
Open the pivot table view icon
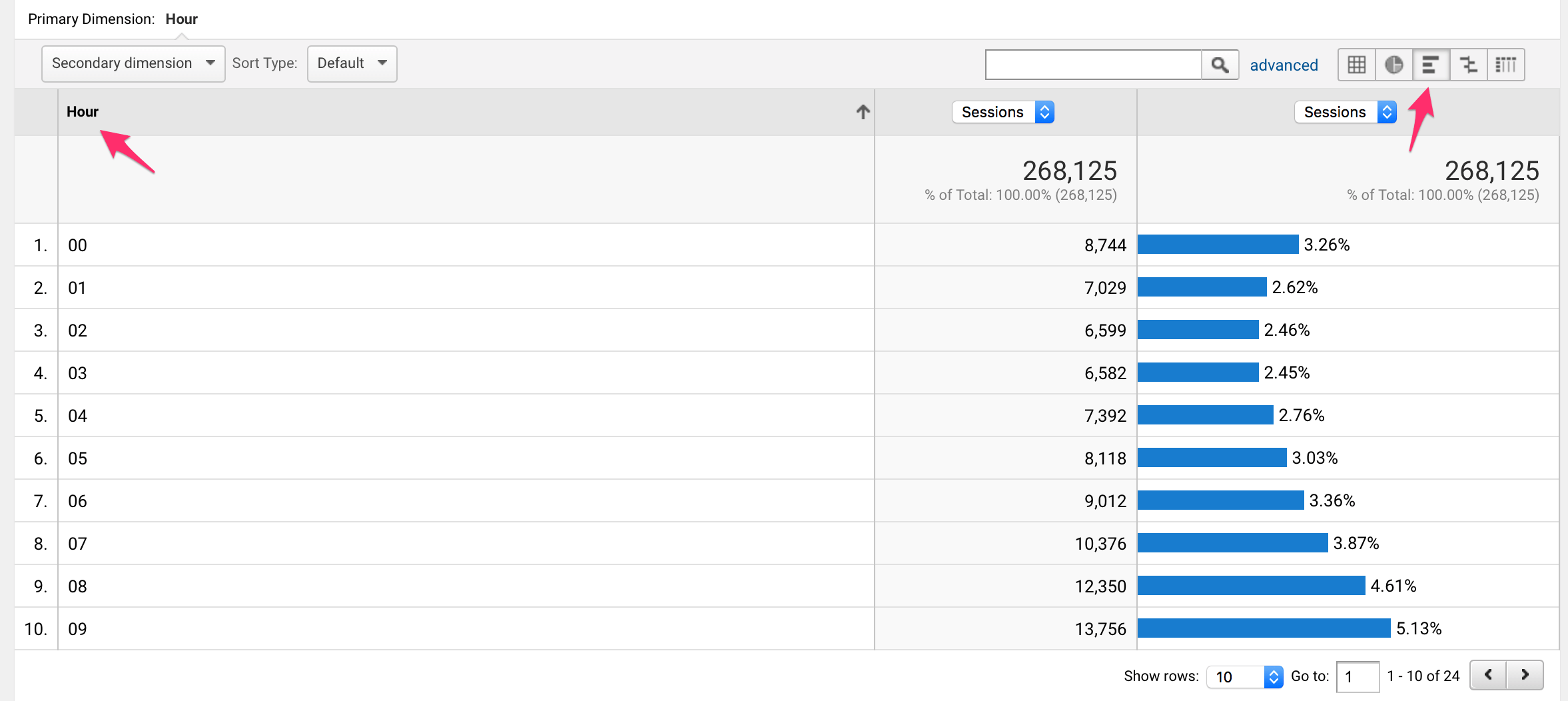click(x=1505, y=65)
